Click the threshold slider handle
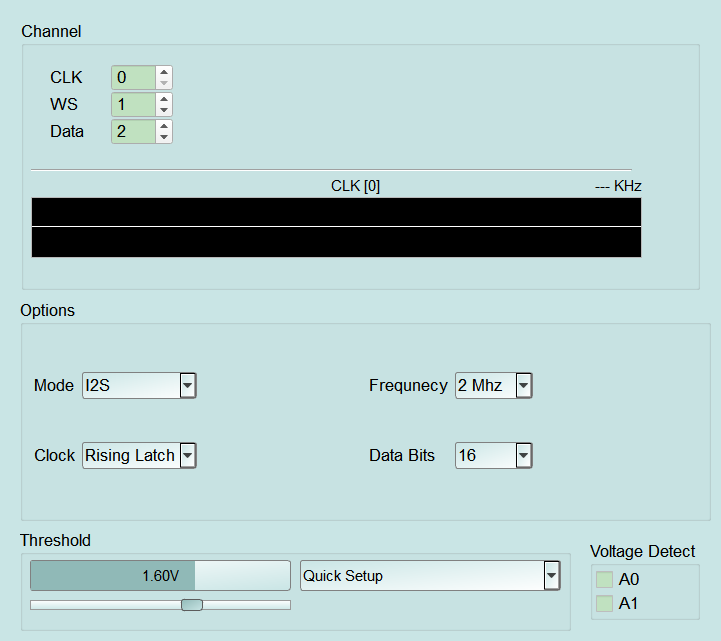This screenshot has width=721, height=641. tap(192, 605)
